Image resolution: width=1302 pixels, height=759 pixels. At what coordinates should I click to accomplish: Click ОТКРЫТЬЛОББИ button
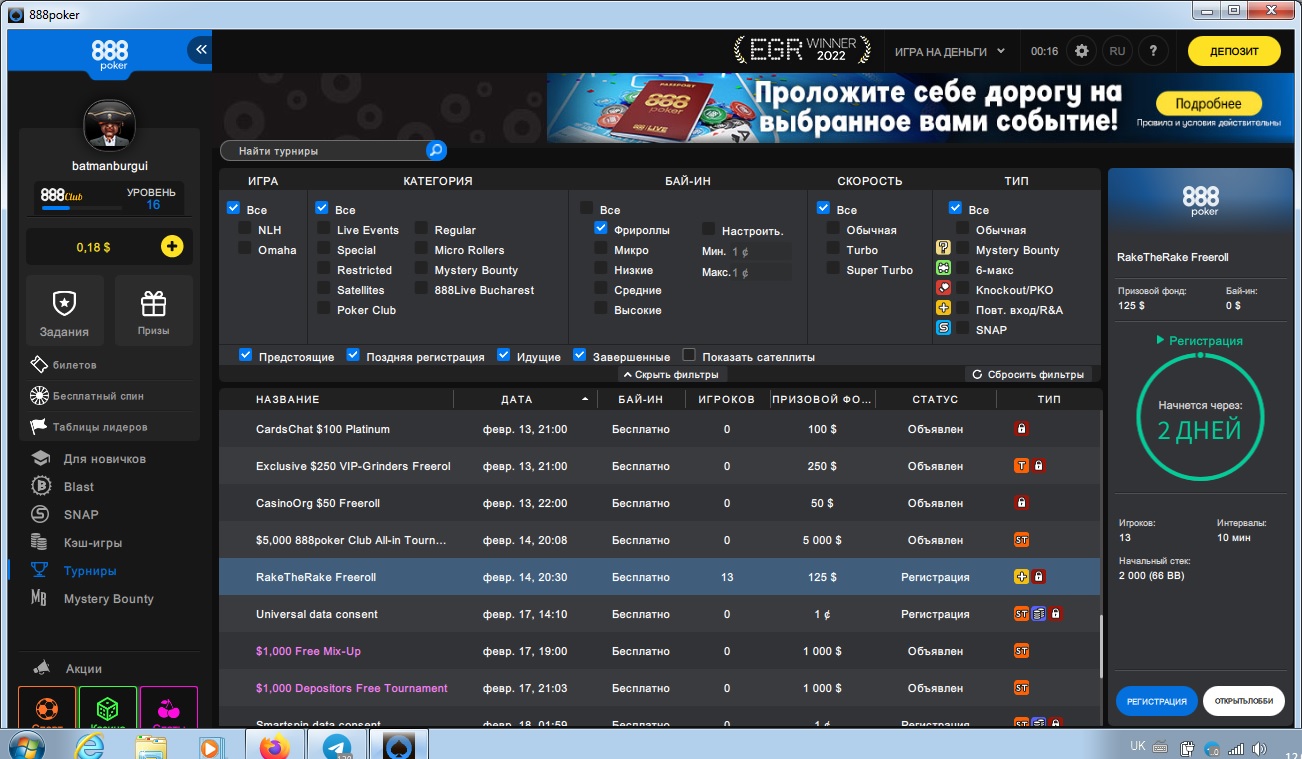1243,701
